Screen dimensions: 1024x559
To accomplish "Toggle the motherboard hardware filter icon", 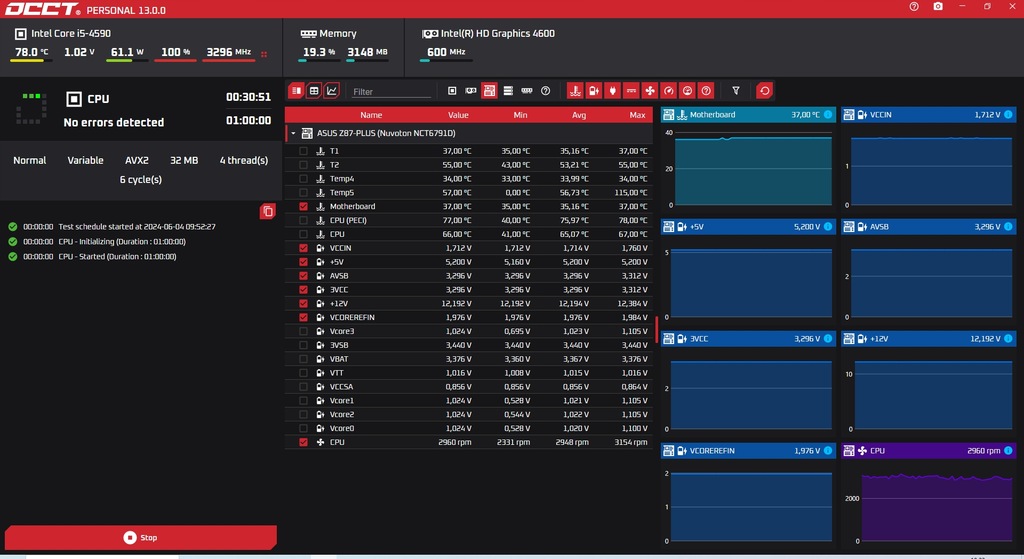I will click(x=489, y=91).
